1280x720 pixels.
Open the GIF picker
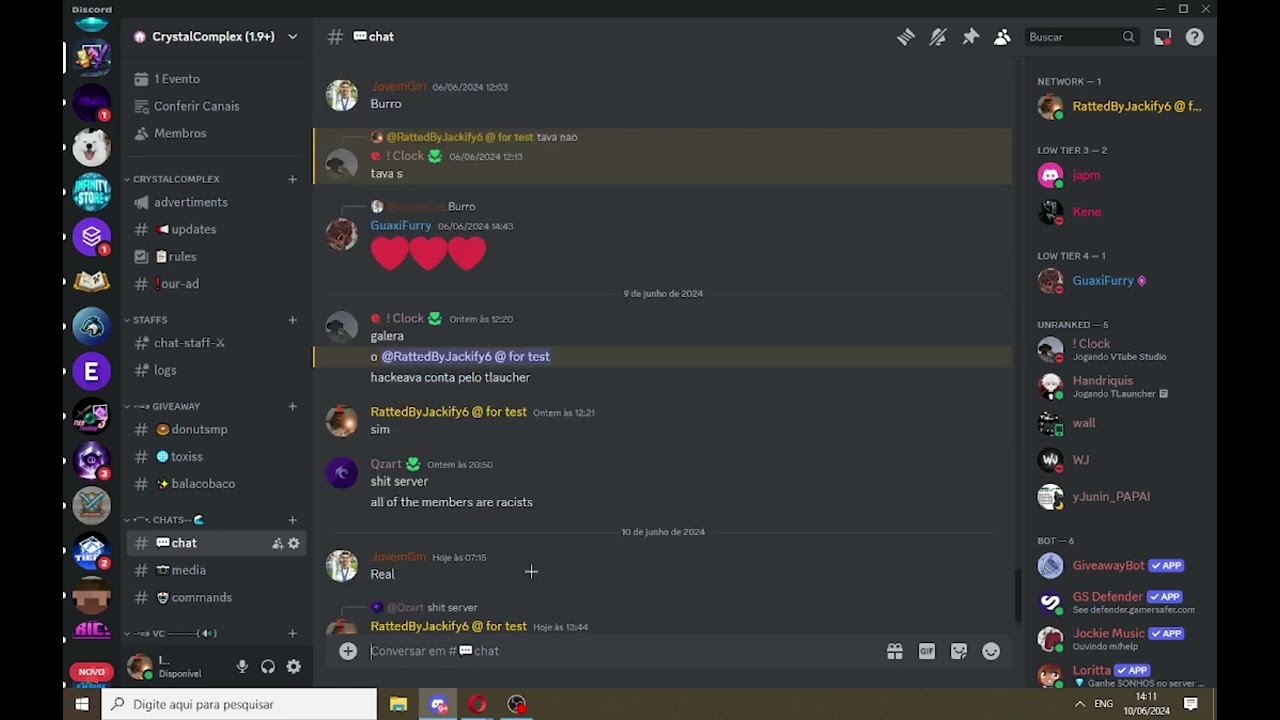[927, 651]
